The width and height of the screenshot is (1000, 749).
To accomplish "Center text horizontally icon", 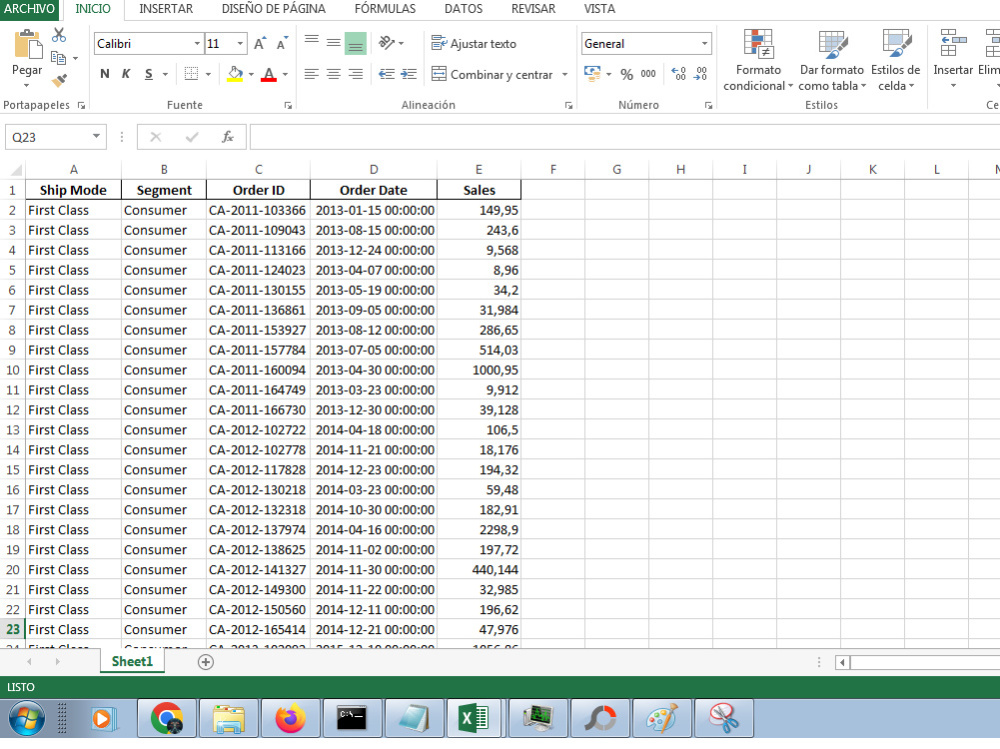I will 333,74.
